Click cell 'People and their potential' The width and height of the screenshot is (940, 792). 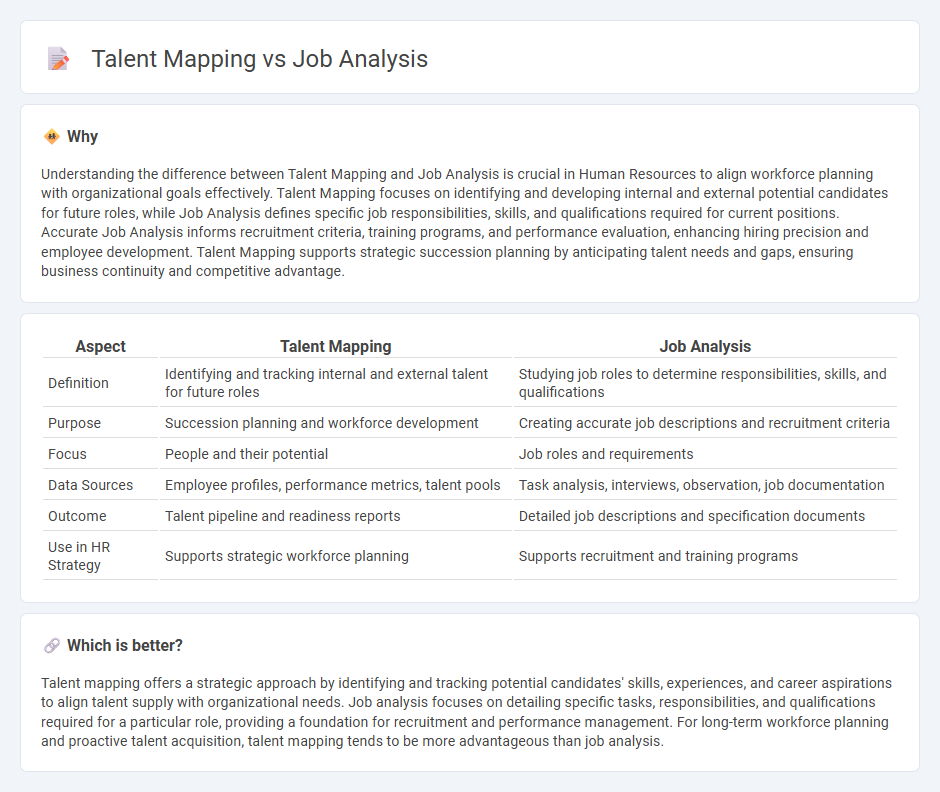point(336,454)
